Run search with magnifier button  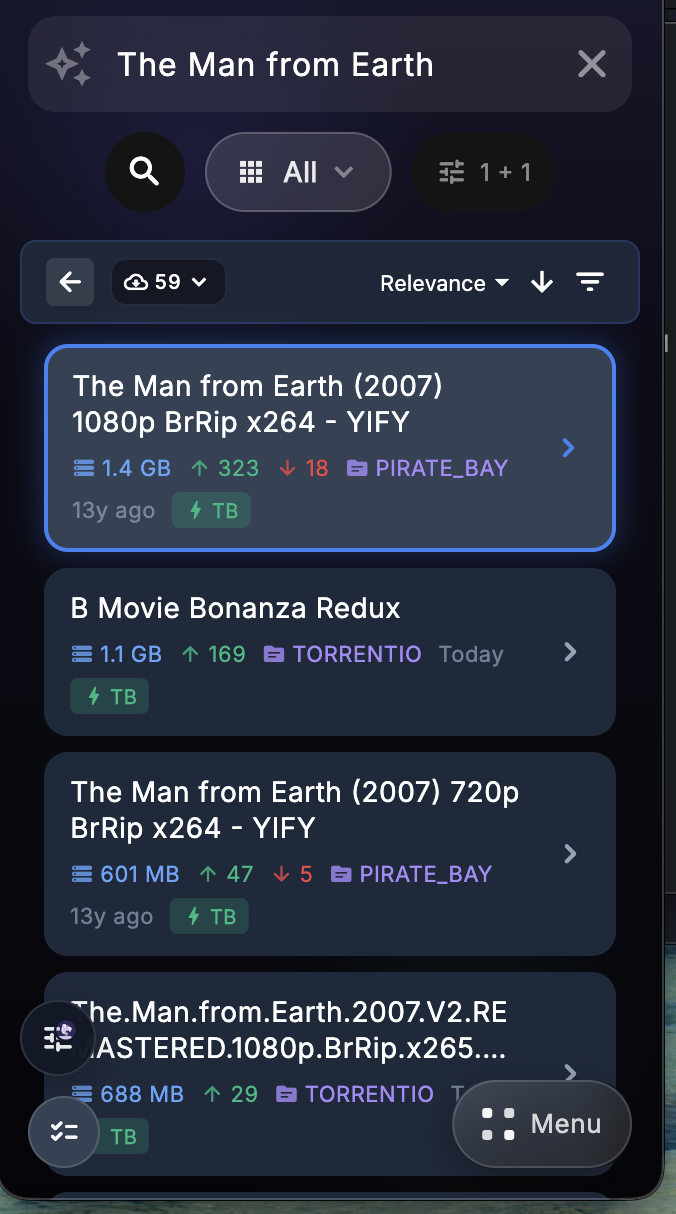(x=145, y=172)
